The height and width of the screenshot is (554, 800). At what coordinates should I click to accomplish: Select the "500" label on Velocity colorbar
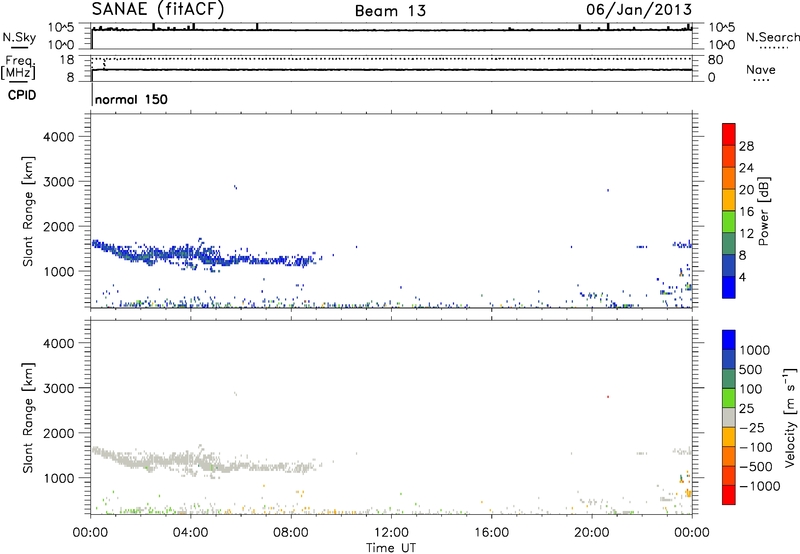click(751, 369)
